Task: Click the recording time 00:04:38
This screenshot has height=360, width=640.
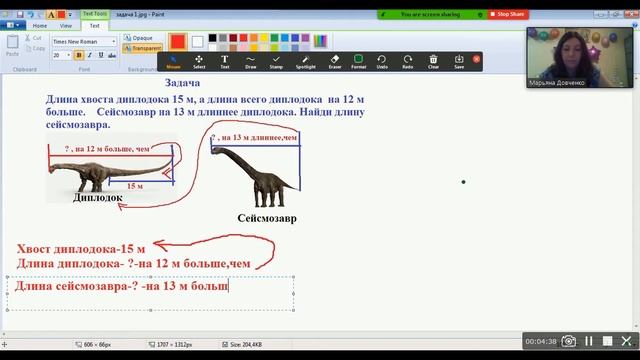Action: [x=541, y=341]
